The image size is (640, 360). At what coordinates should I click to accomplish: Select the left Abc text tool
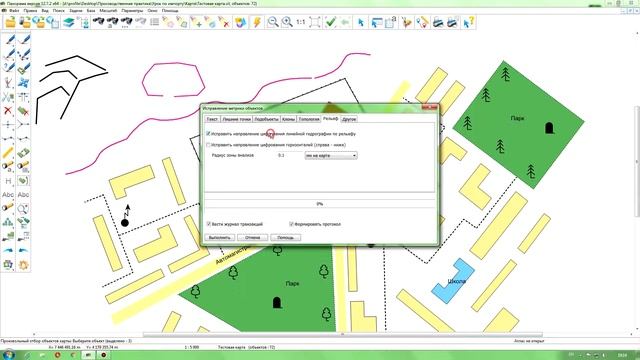[8, 195]
